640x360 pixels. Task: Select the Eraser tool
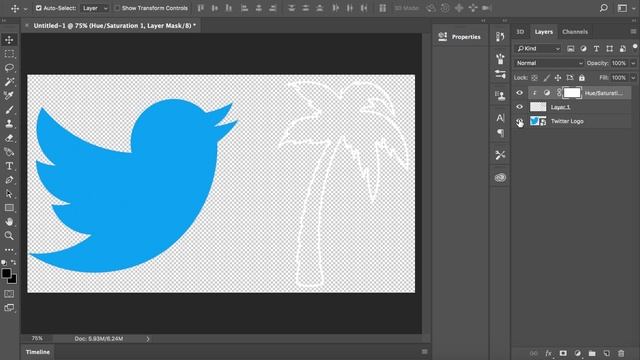9,138
